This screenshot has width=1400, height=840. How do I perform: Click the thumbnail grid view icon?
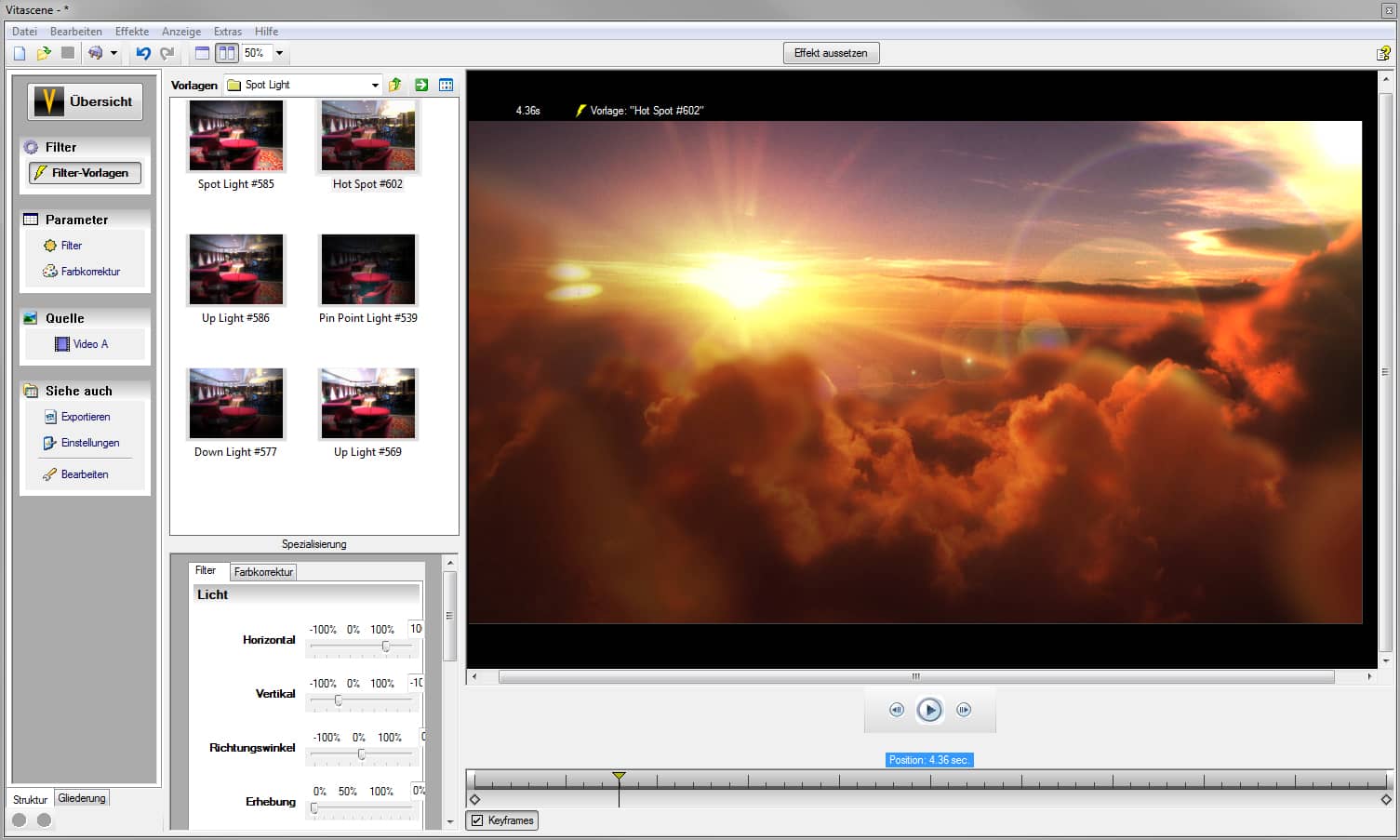click(447, 85)
